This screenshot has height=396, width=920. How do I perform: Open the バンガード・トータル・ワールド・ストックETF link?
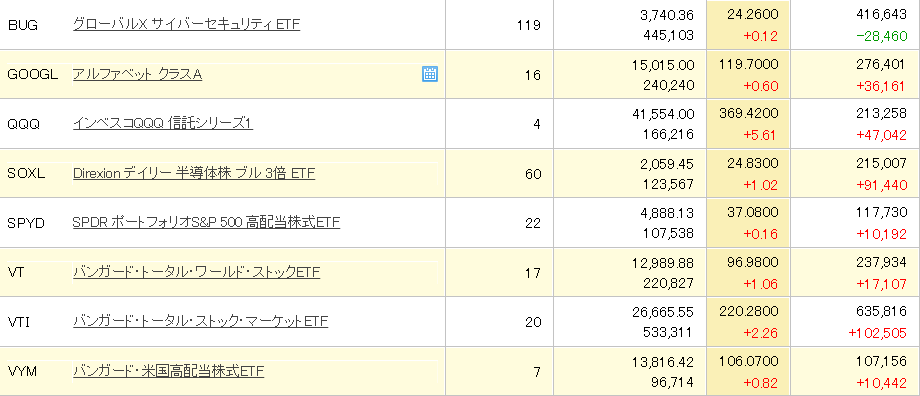pyautogui.click(x=197, y=272)
